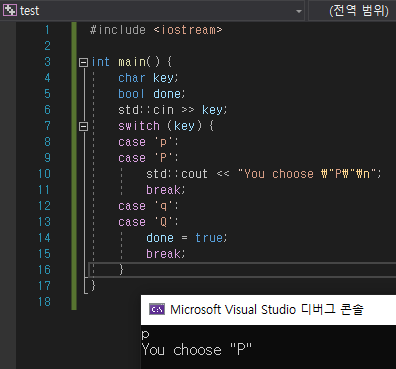Click line number 1 in the gutter

[47, 30]
